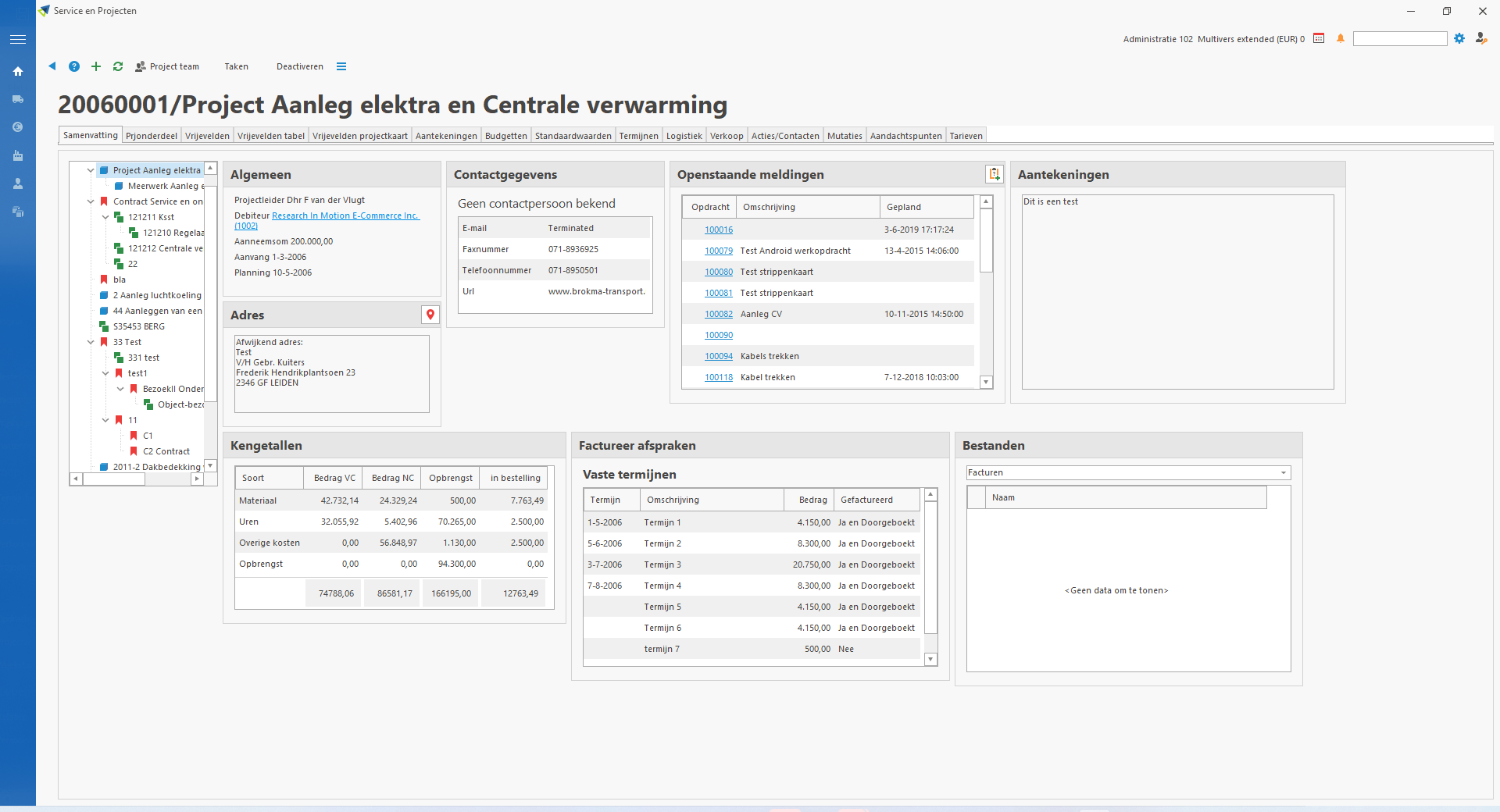The width and height of the screenshot is (1500, 812).
Task: Refresh the project with the green arrows icon
Action: [x=118, y=66]
